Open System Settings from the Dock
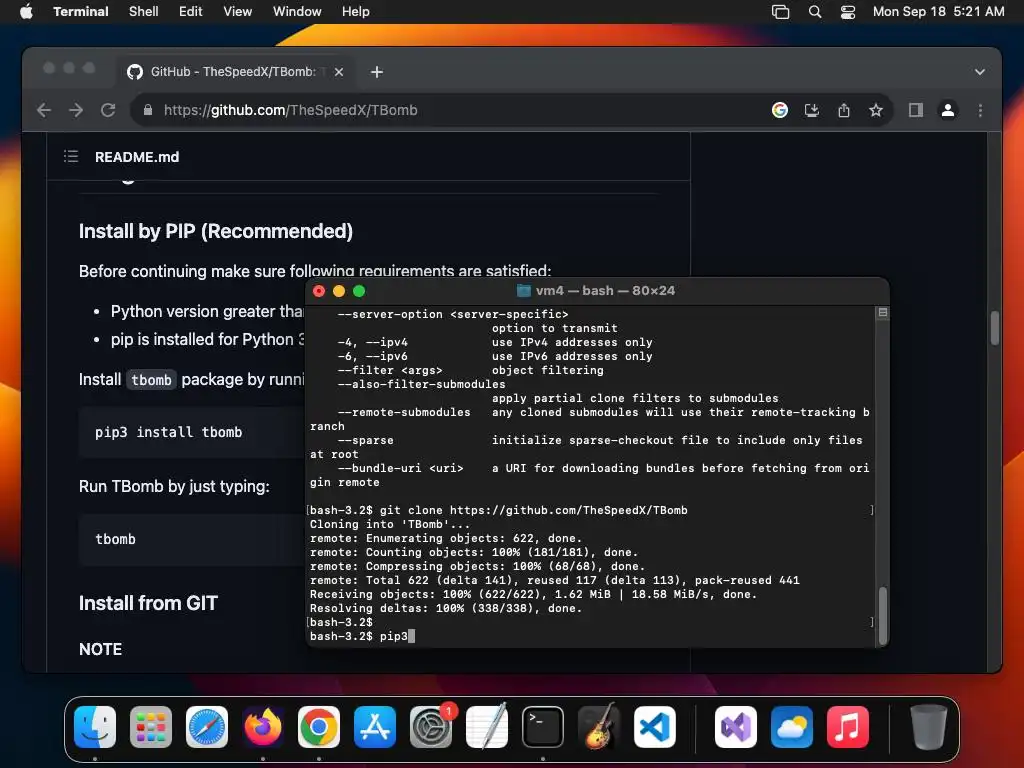 click(x=431, y=727)
